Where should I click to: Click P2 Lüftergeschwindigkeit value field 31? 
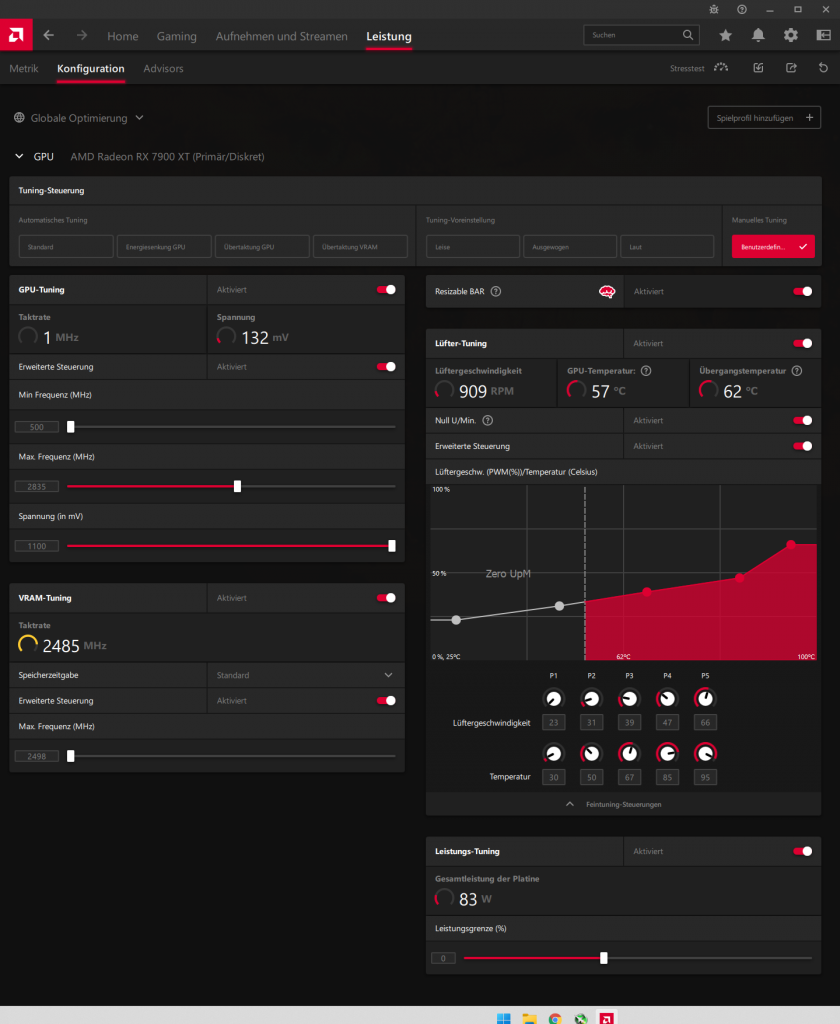(591, 722)
